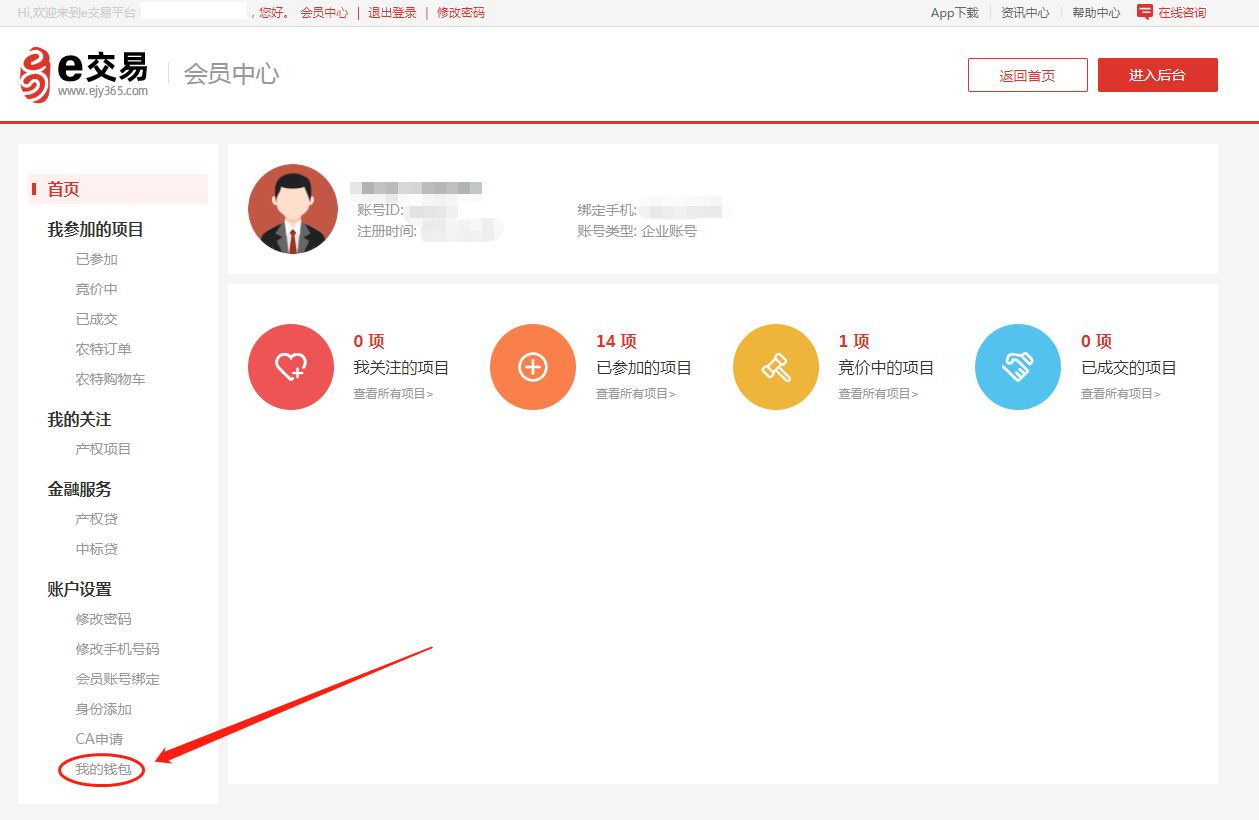Screen dimensions: 1259x820
Task: Click 账户设置 section heading
Action: [x=80, y=589]
